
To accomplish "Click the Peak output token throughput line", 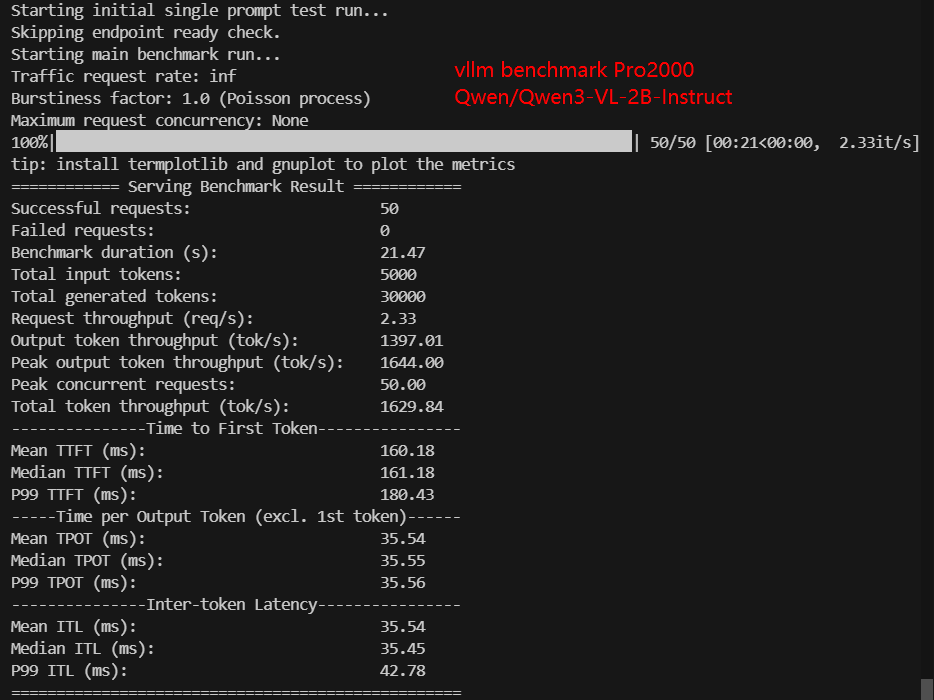I will (228, 363).
